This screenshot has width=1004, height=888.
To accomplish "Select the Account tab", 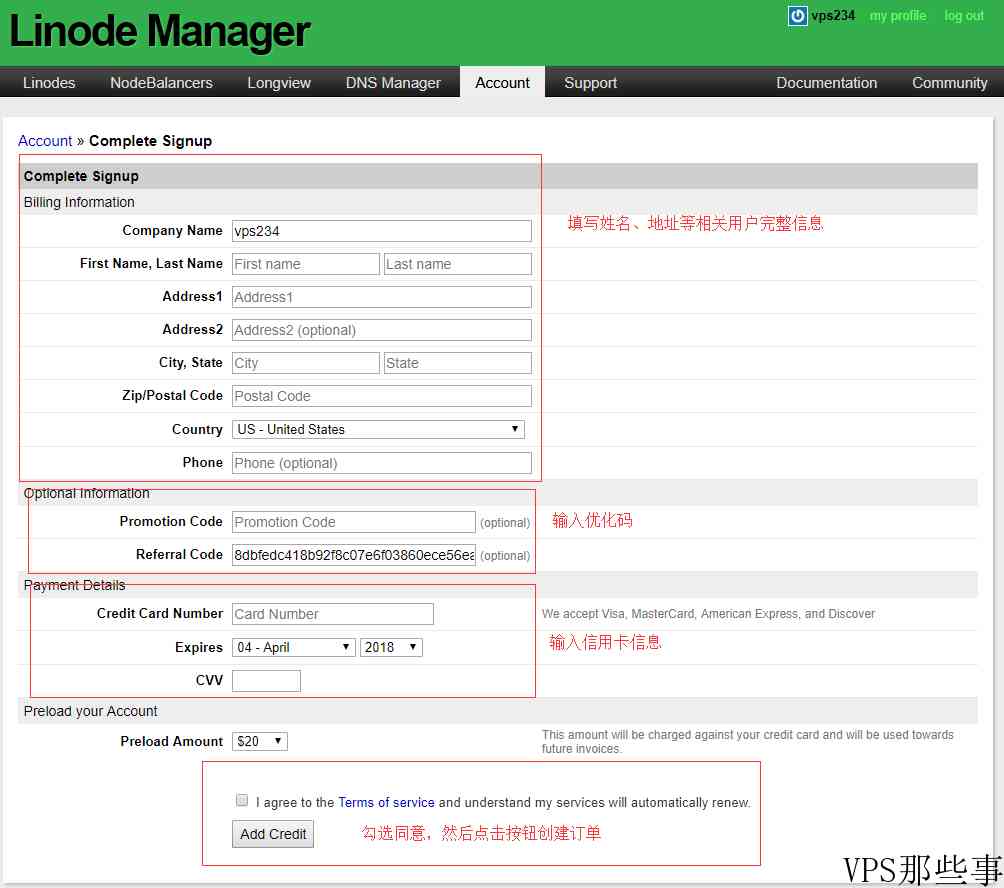I will 503,83.
